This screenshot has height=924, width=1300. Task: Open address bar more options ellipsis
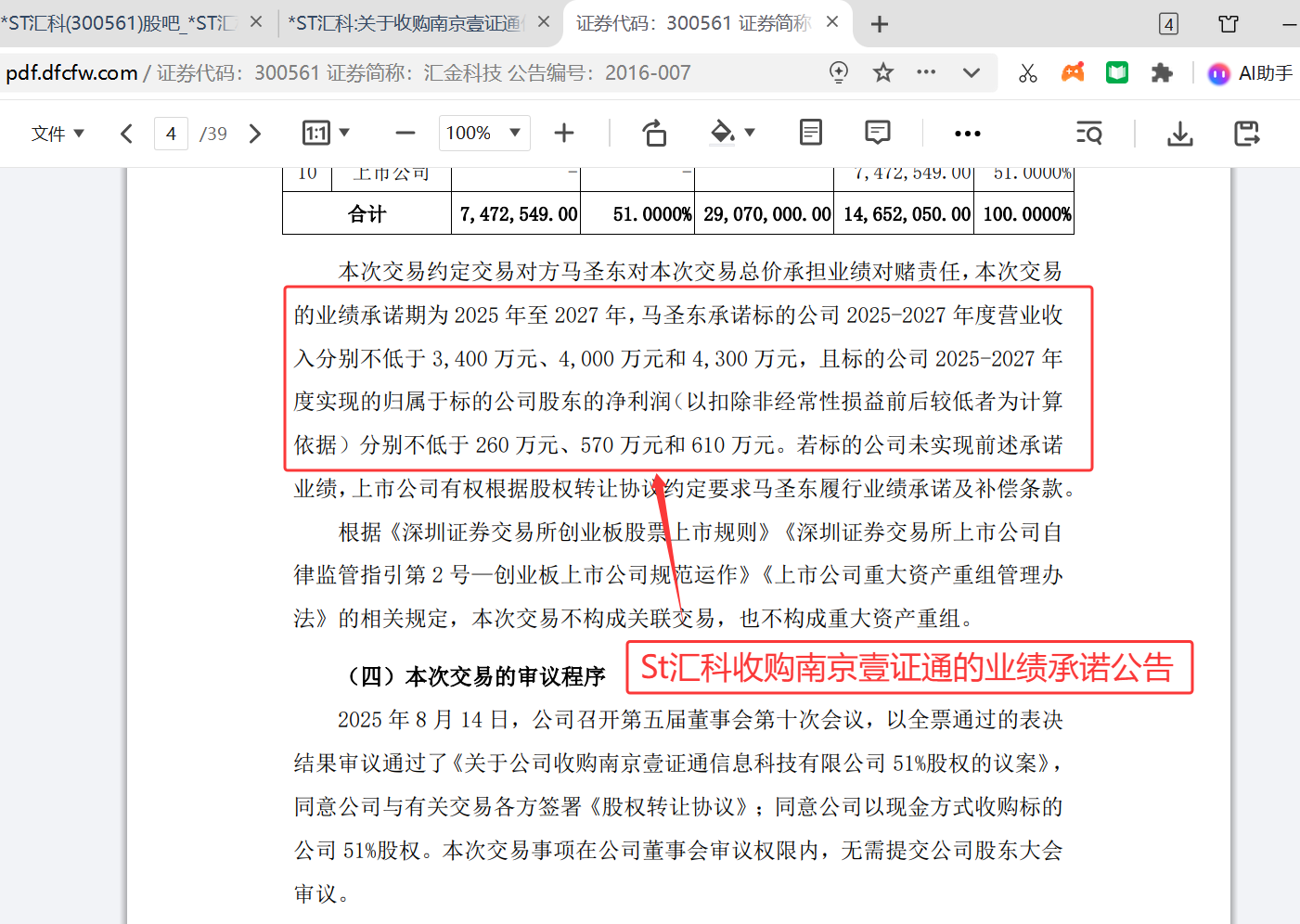(x=926, y=72)
